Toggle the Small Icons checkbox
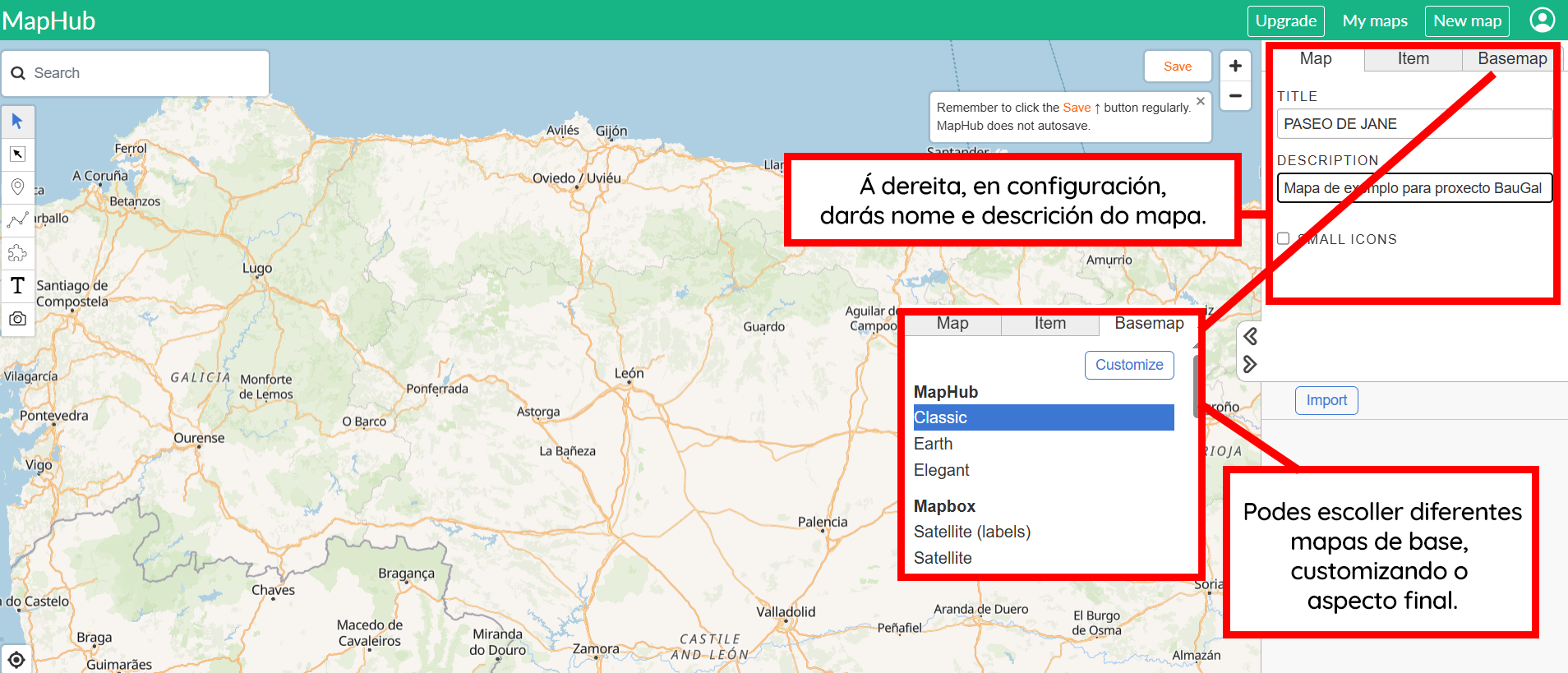The image size is (1568, 673). pos(1283,238)
